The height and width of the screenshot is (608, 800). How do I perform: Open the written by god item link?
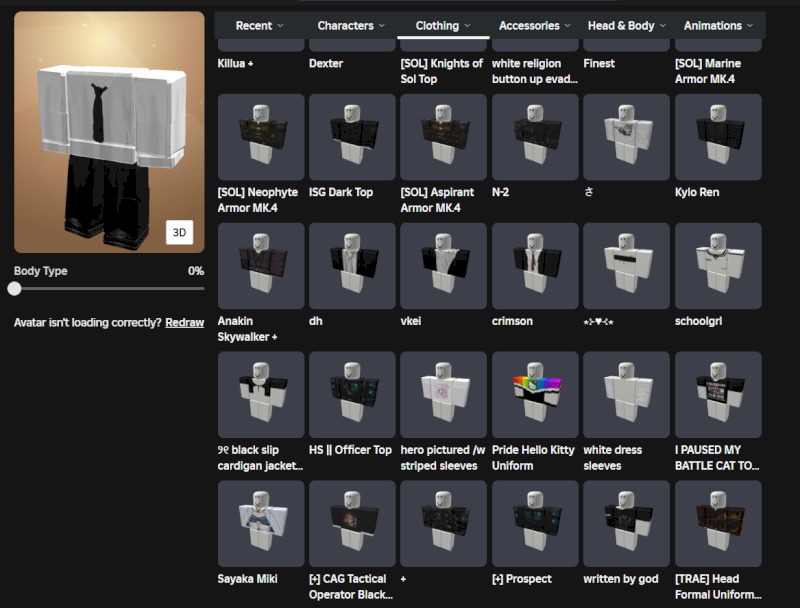(x=620, y=579)
